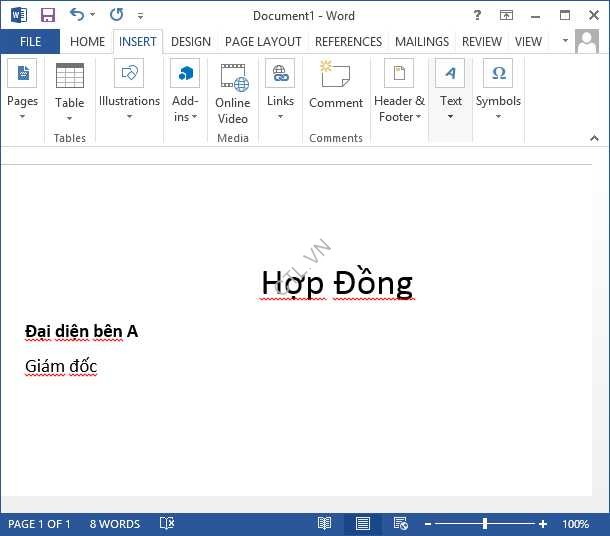The image size is (610, 536).
Task: Open Word Help question mark
Action: coord(477,15)
